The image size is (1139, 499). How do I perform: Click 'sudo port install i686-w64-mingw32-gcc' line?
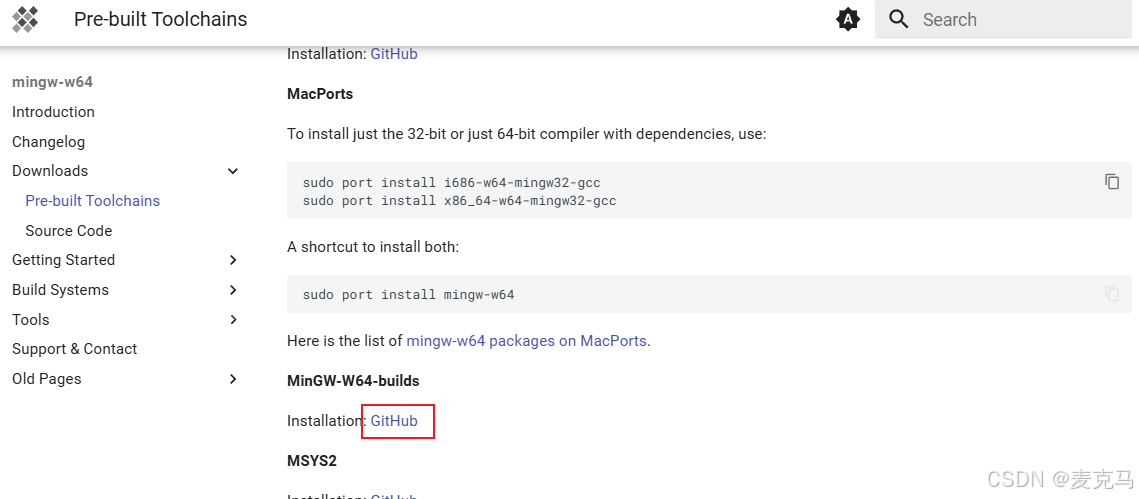pyautogui.click(x=451, y=182)
